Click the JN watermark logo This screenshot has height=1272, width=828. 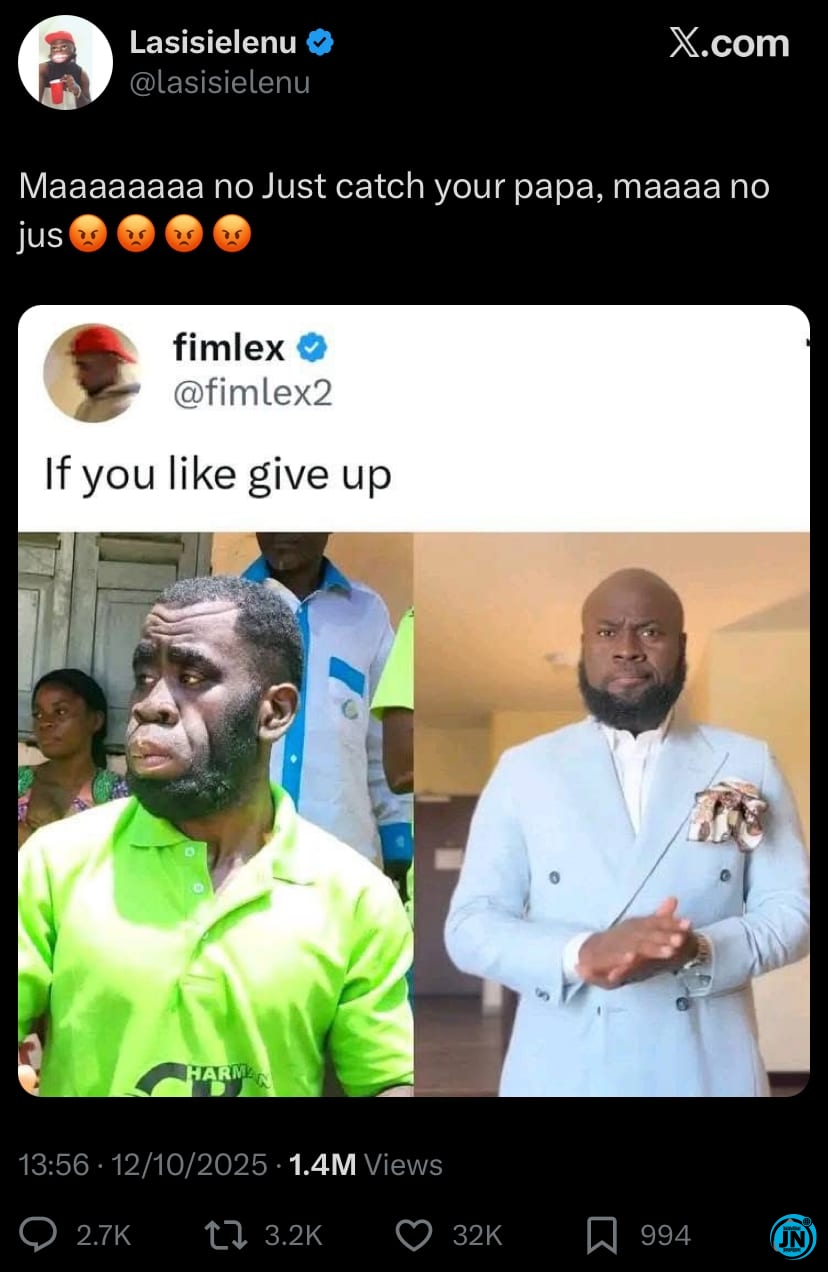pos(793,1237)
